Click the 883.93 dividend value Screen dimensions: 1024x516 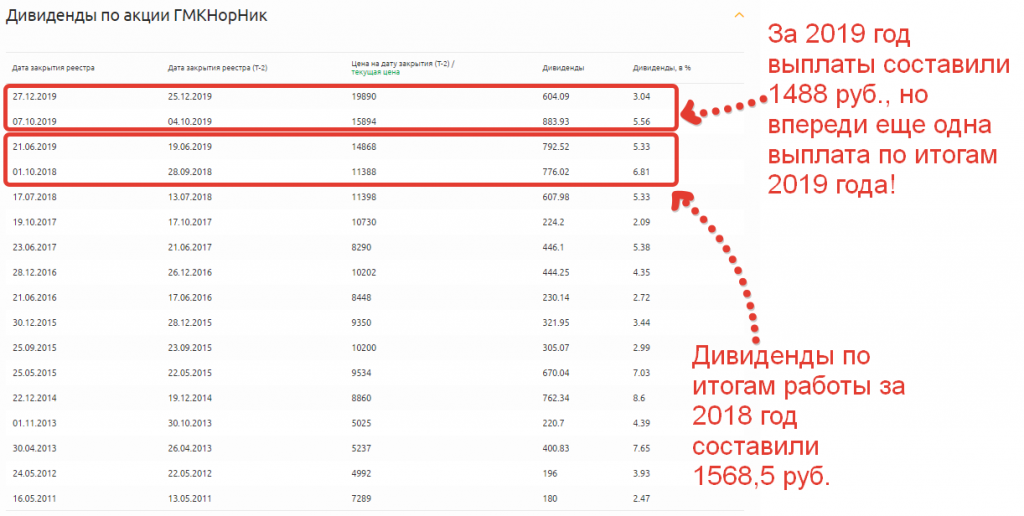coord(556,121)
